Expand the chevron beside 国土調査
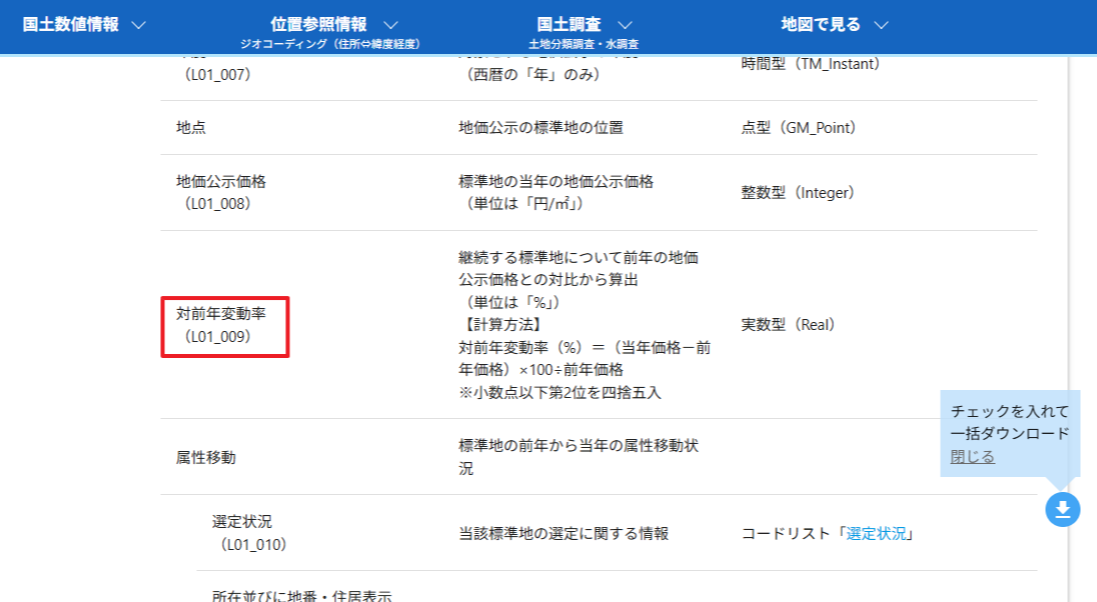Screen dimensions: 1097x602 click(624, 25)
